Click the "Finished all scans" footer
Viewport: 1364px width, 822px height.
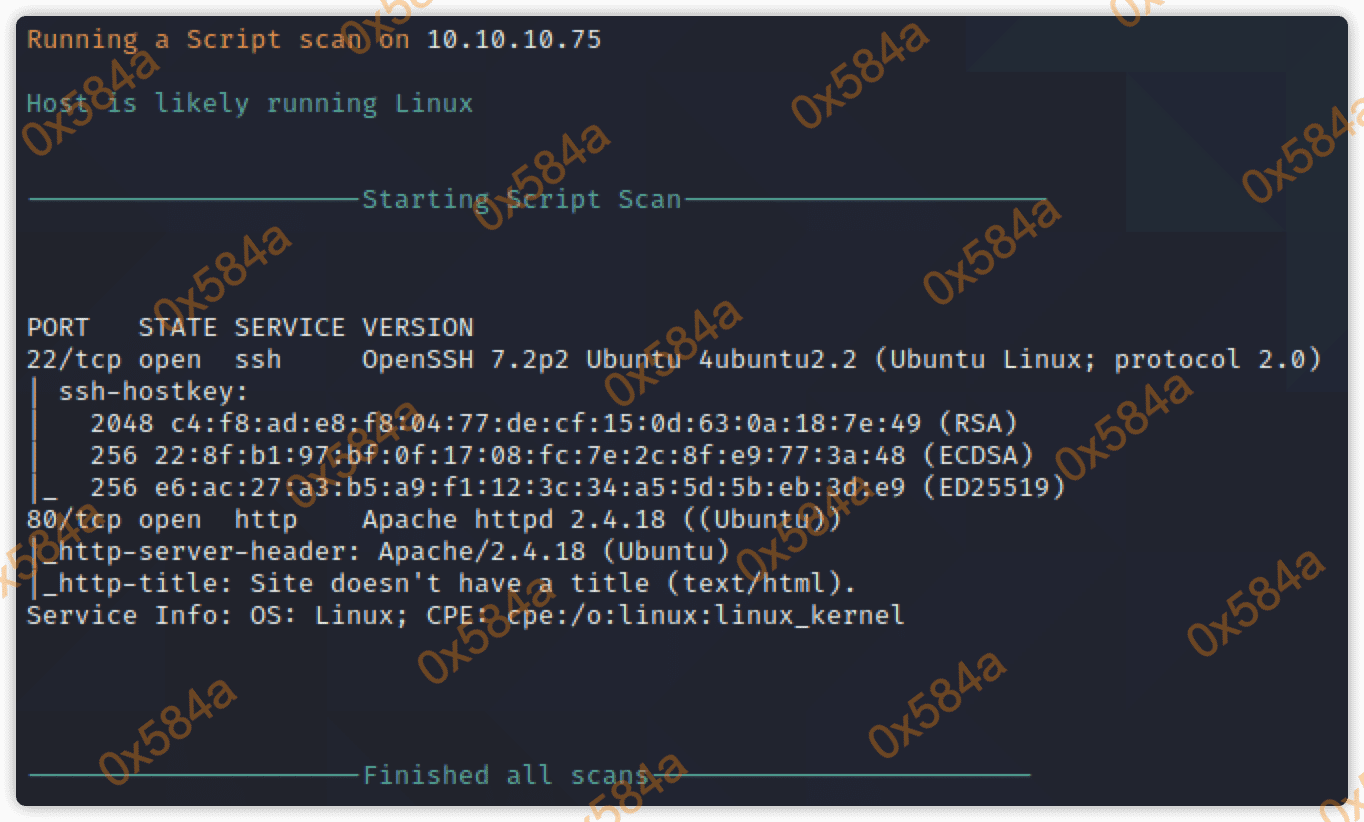pyautogui.click(x=505, y=776)
